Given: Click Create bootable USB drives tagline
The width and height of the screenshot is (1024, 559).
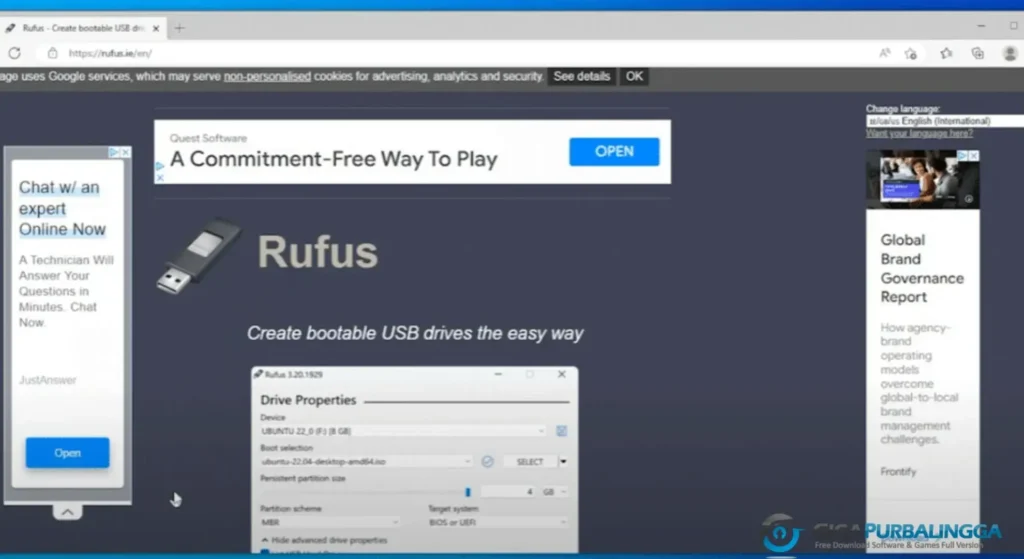Looking at the screenshot, I should pos(415,333).
